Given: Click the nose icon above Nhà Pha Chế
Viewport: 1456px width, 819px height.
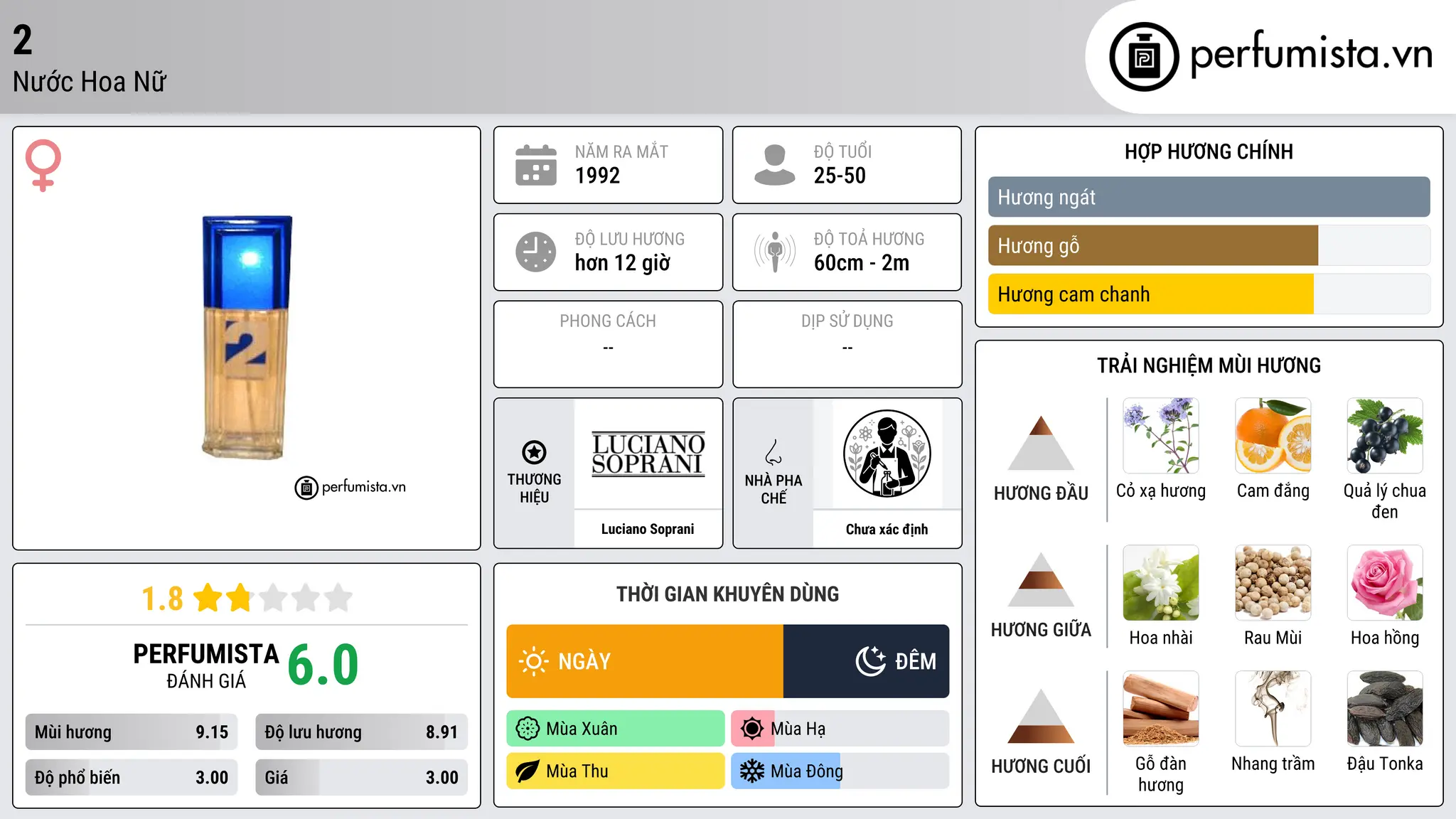Looking at the screenshot, I should (773, 452).
